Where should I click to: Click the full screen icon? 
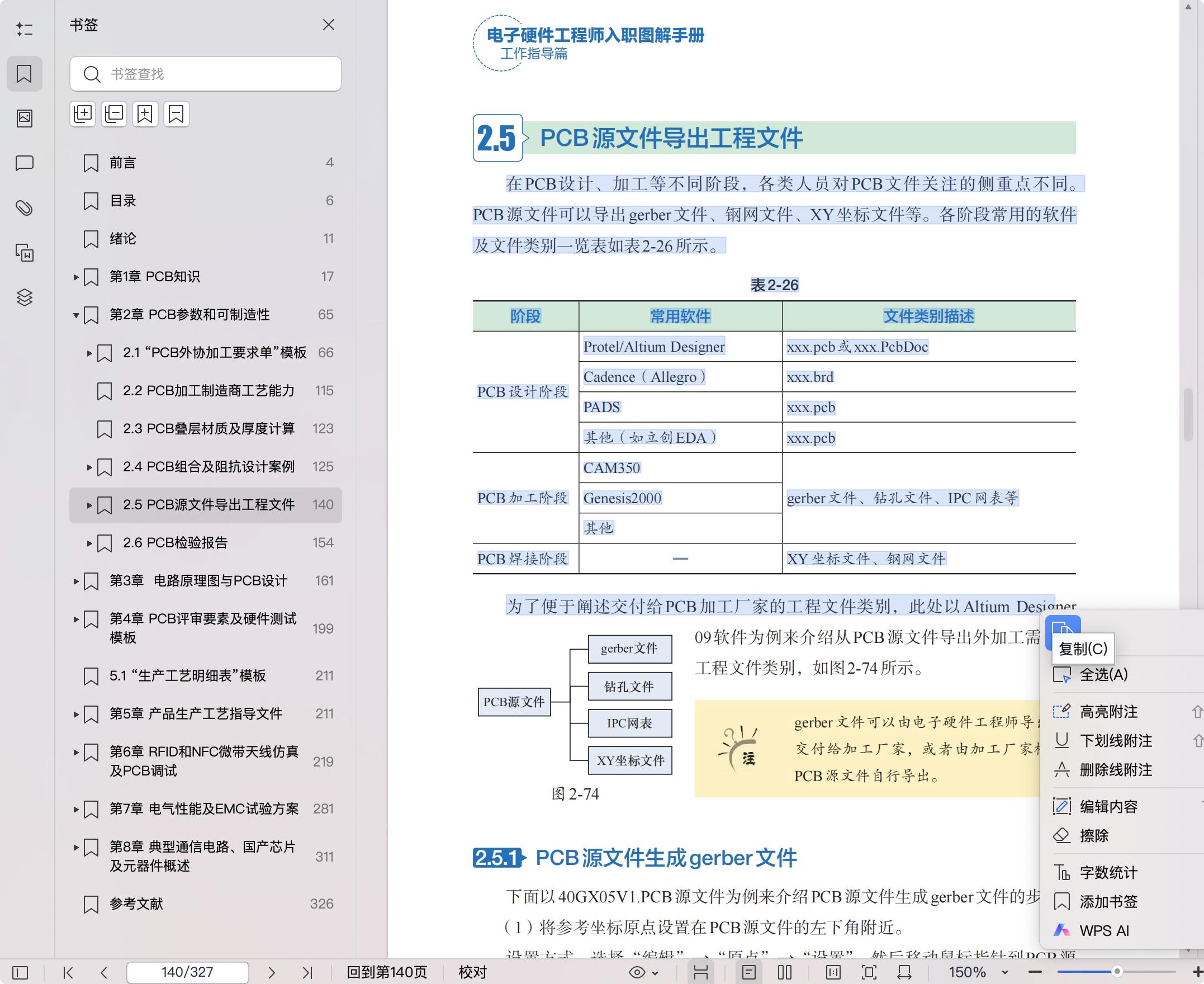869,973
